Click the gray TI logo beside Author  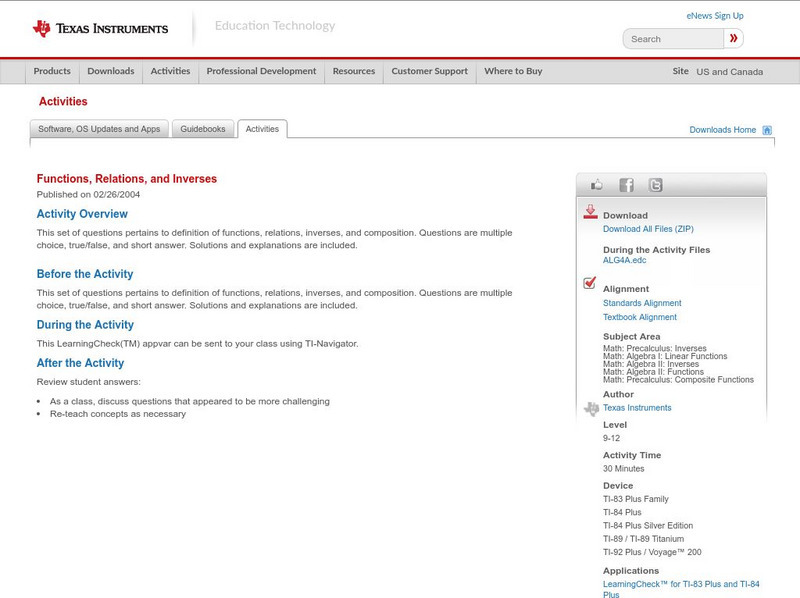pos(591,408)
